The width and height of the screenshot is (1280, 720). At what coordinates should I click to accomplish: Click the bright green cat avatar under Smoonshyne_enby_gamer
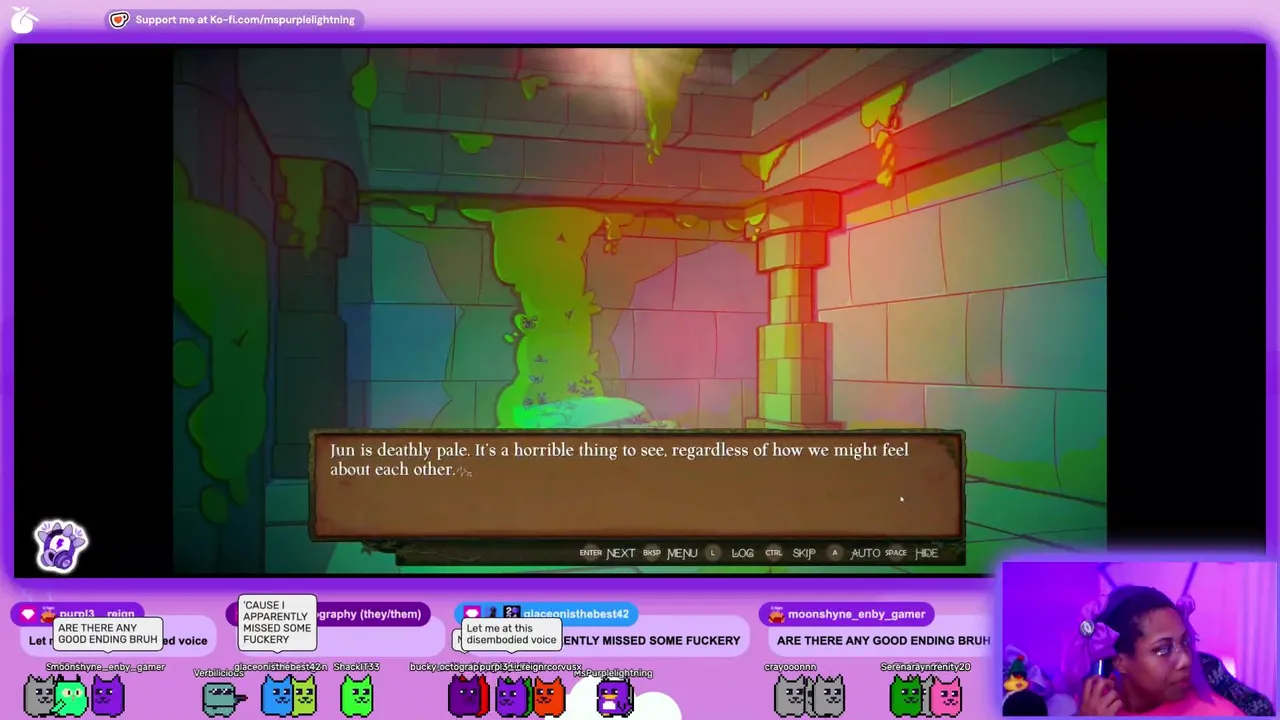[71, 696]
